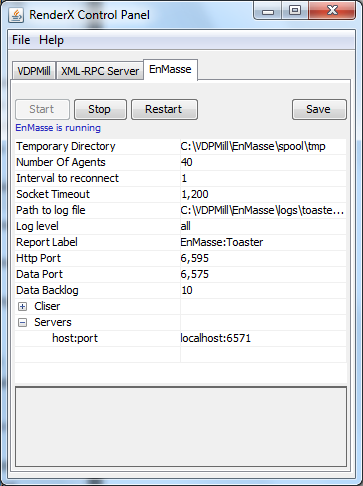
Task: Restart the EnMasse service
Action: point(164,109)
